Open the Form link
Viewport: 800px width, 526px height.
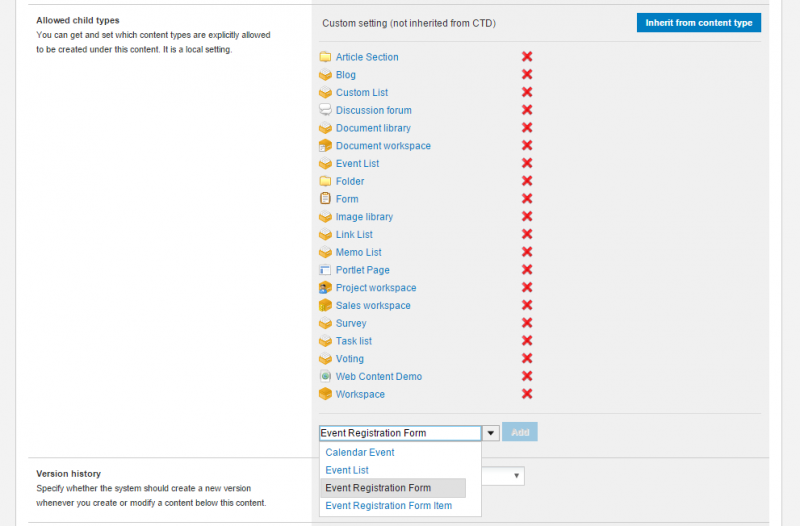pyautogui.click(x=347, y=199)
